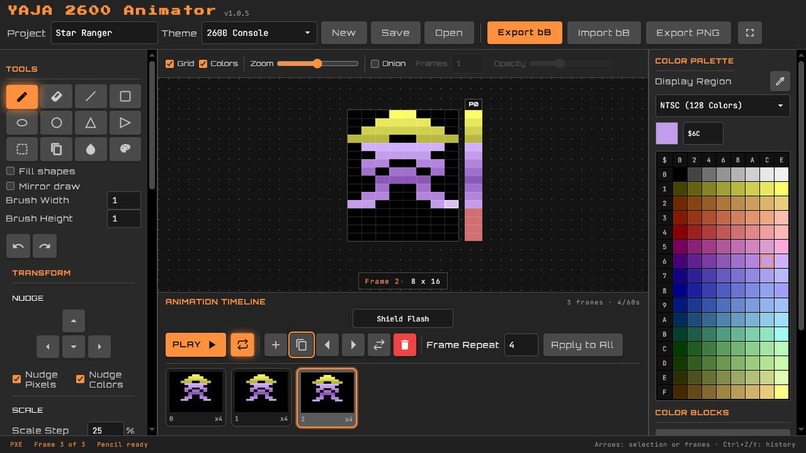Click the eyedropper icon beside Display Region
The height and width of the screenshot is (453, 806).
(x=780, y=81)
